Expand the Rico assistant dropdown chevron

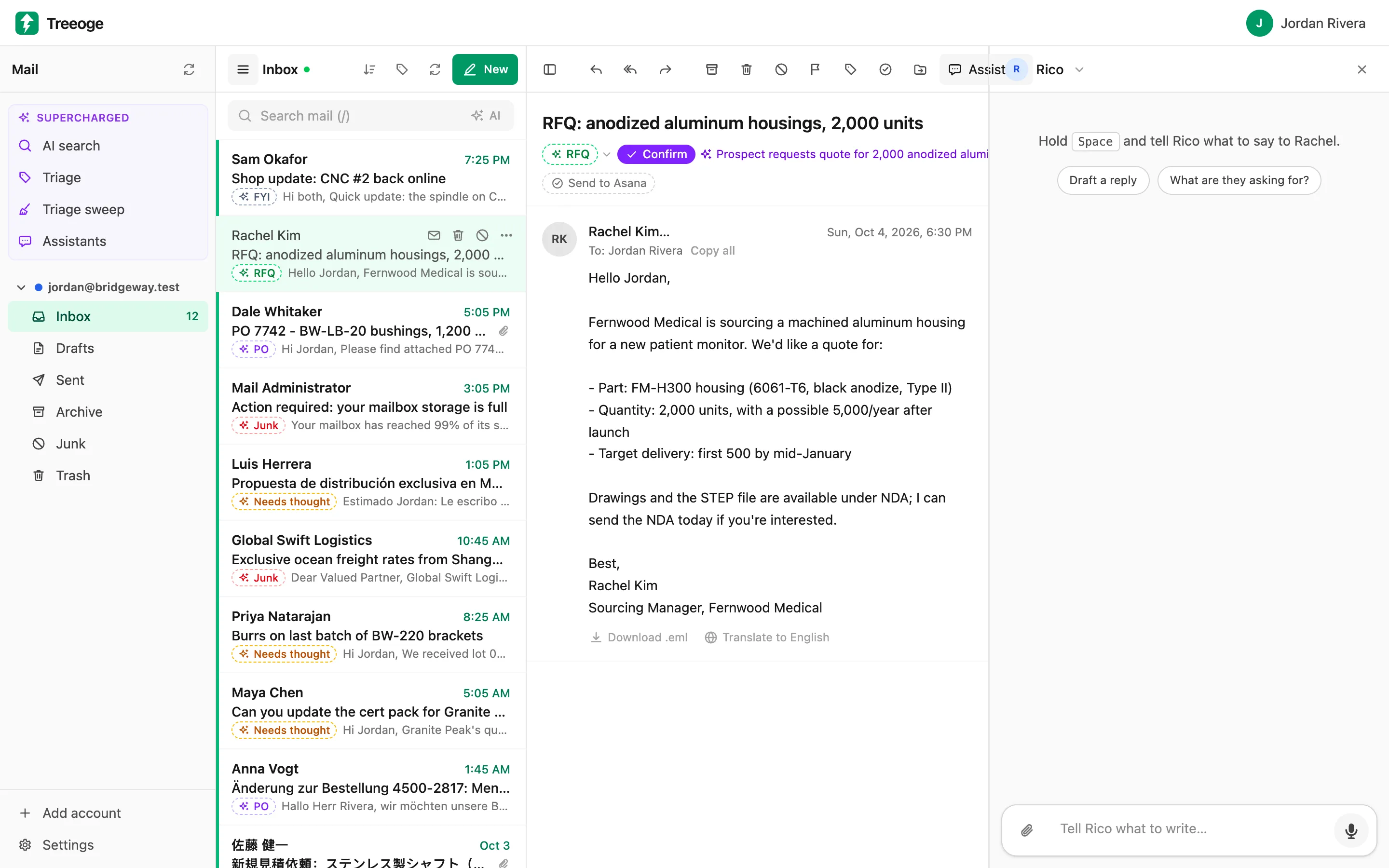1079,69
